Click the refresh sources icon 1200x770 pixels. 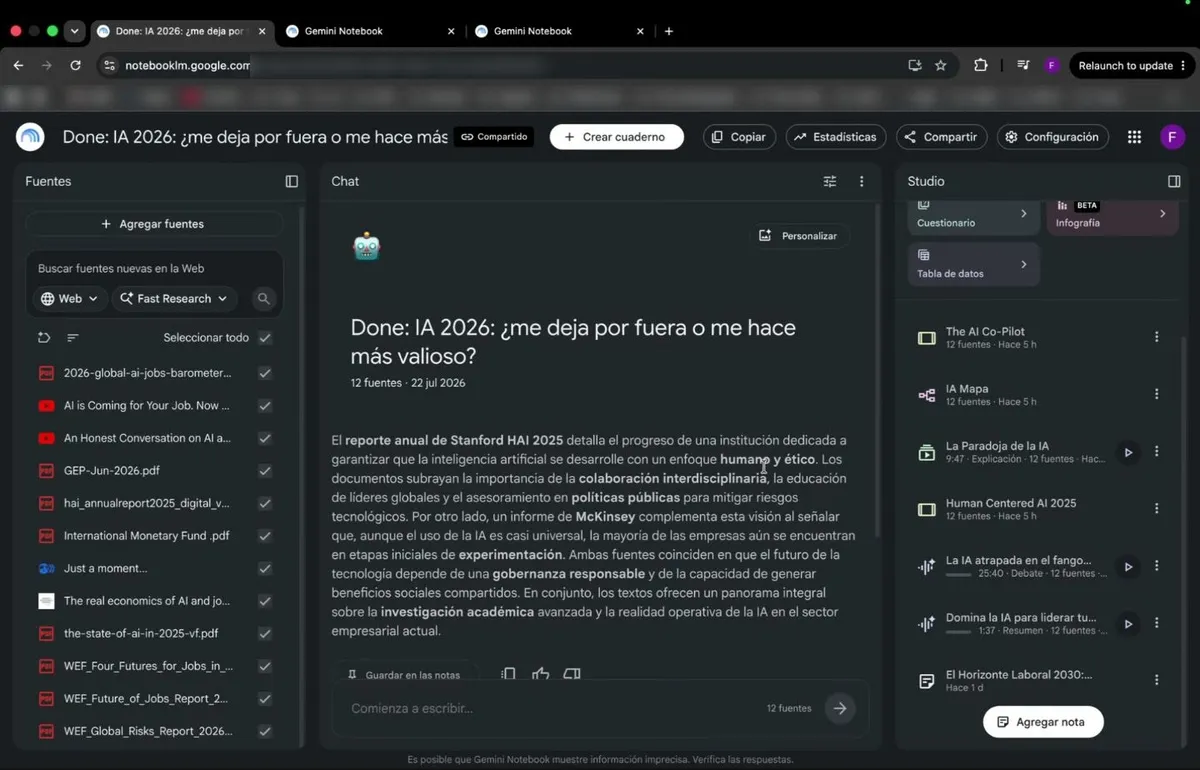[44, 338]
